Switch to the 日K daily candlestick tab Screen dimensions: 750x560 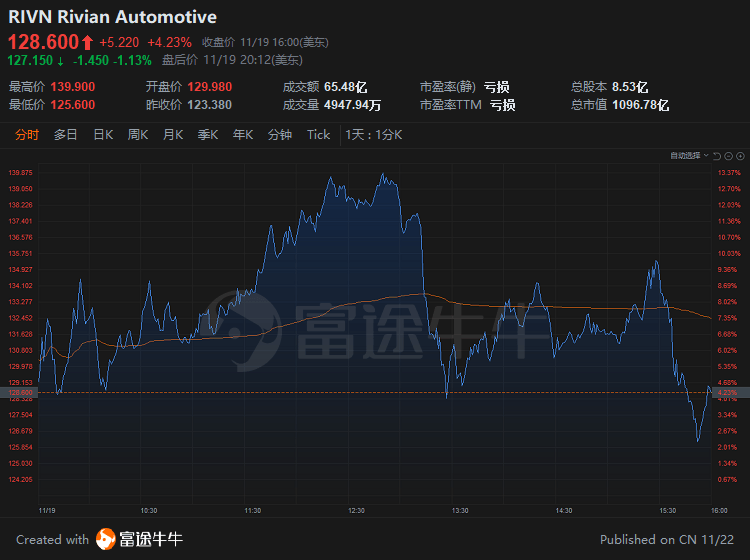click(x=103, y=135)
